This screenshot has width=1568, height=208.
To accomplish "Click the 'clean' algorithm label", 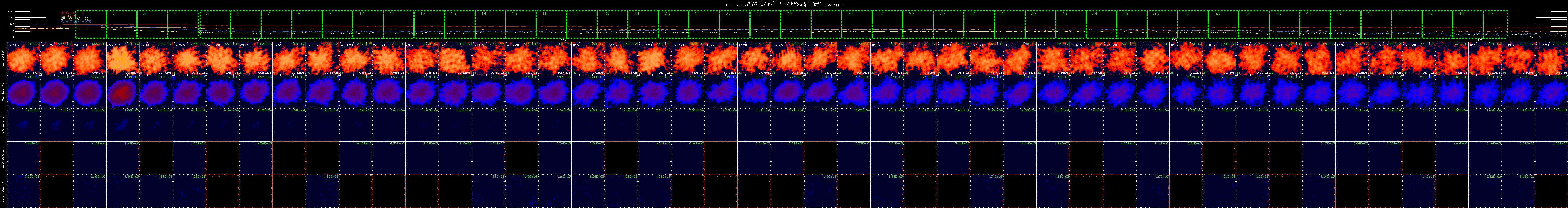I will (729, 6).
